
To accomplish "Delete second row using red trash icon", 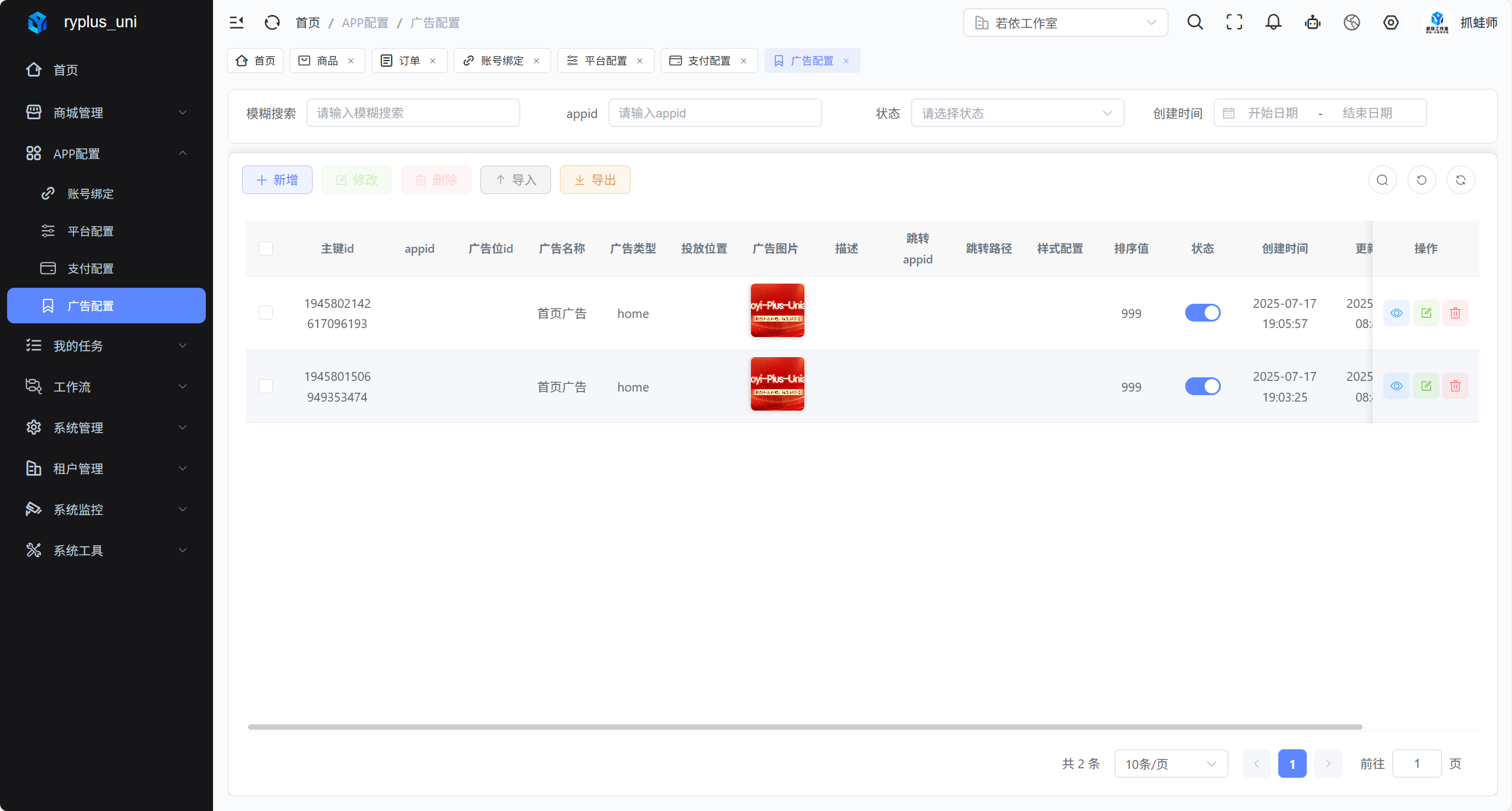I will point(1455,386).
